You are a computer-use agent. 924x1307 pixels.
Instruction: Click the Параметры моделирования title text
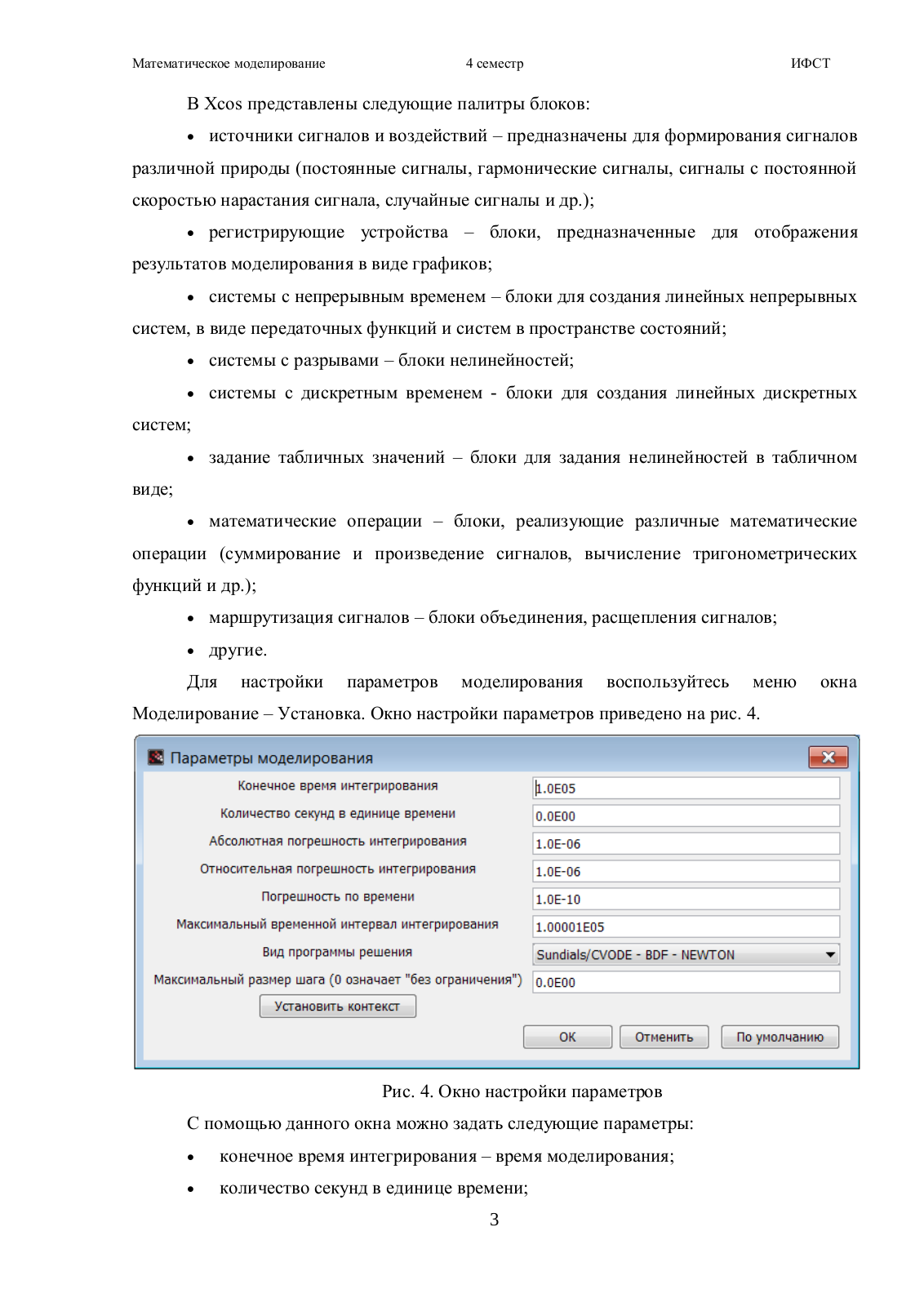point(272,758)
